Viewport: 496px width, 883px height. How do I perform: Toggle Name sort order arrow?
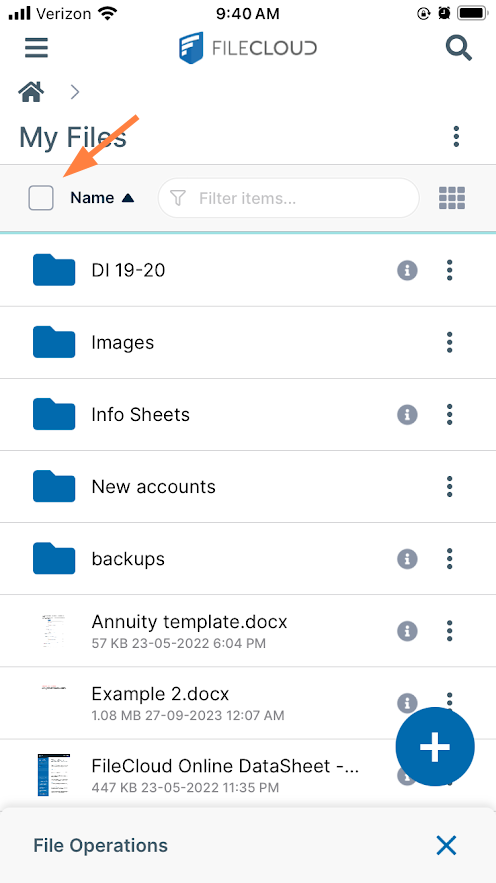coord(128,198)
